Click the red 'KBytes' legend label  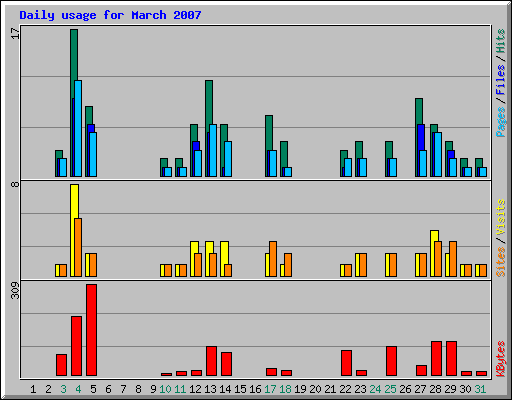500,359
